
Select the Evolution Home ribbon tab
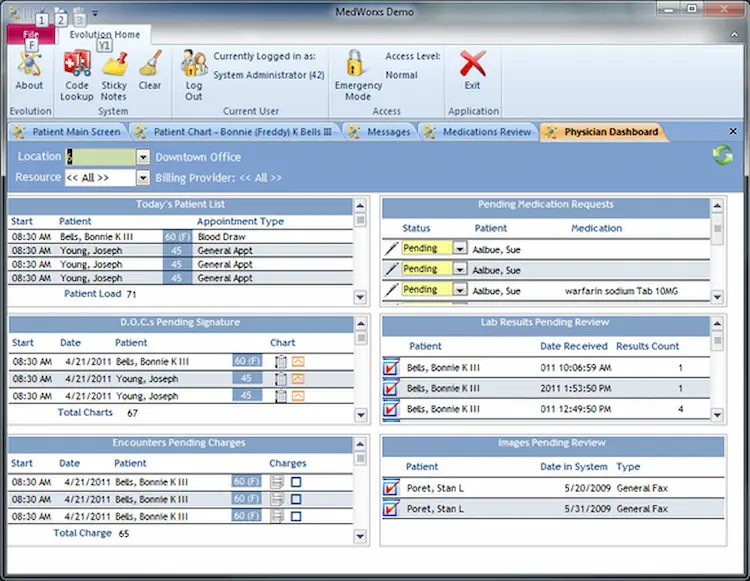[104, 34]
